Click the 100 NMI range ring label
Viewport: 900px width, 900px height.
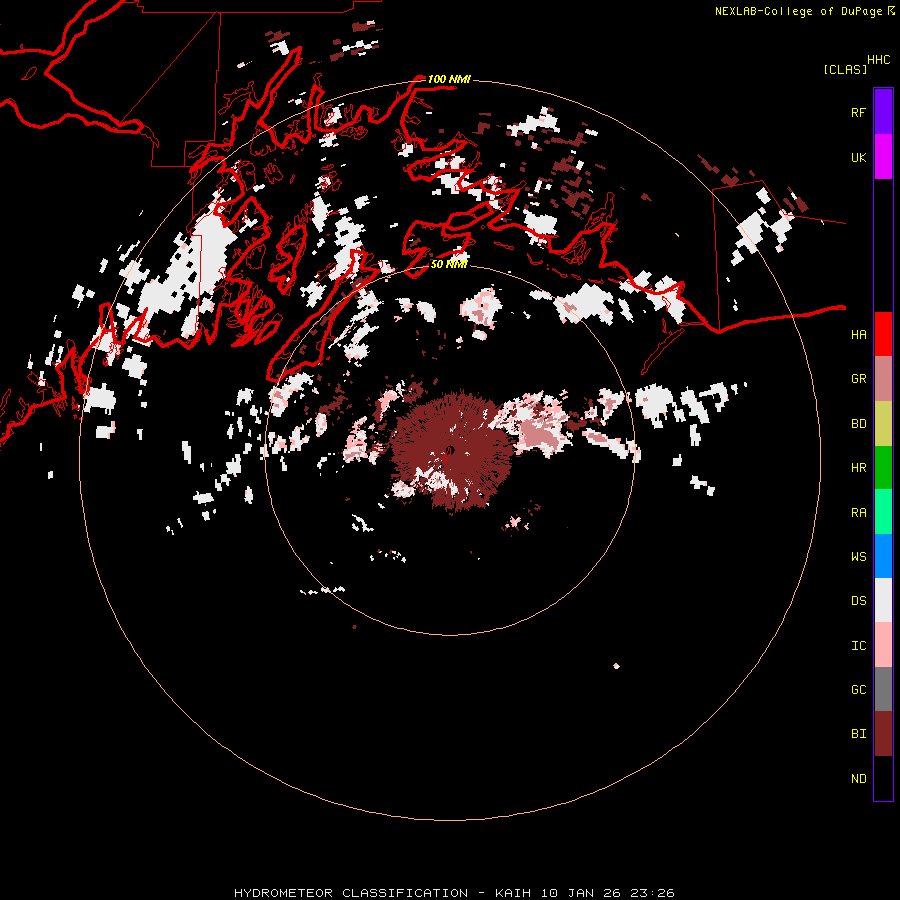(x=449, y=79)
